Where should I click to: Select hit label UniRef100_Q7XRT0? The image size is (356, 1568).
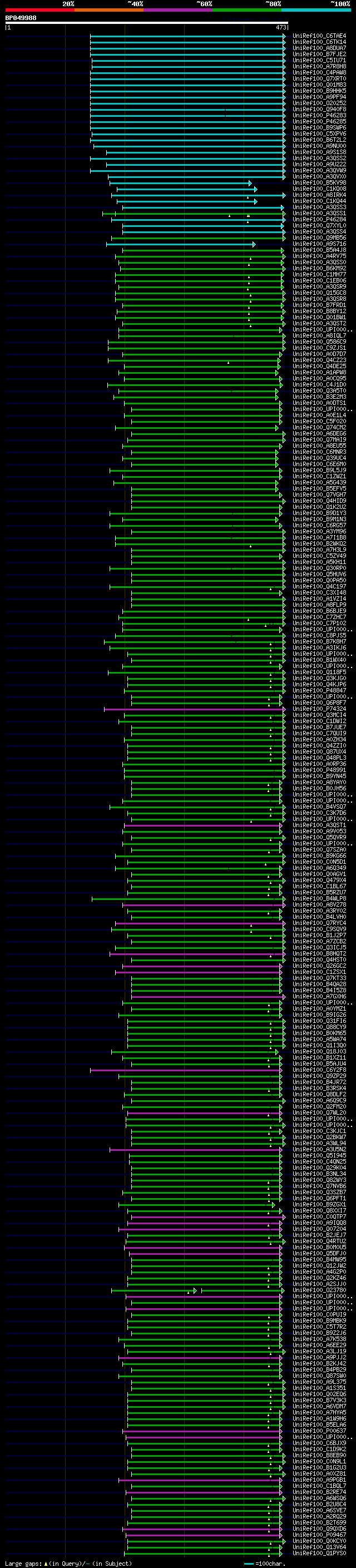click(x=319, y=78)
